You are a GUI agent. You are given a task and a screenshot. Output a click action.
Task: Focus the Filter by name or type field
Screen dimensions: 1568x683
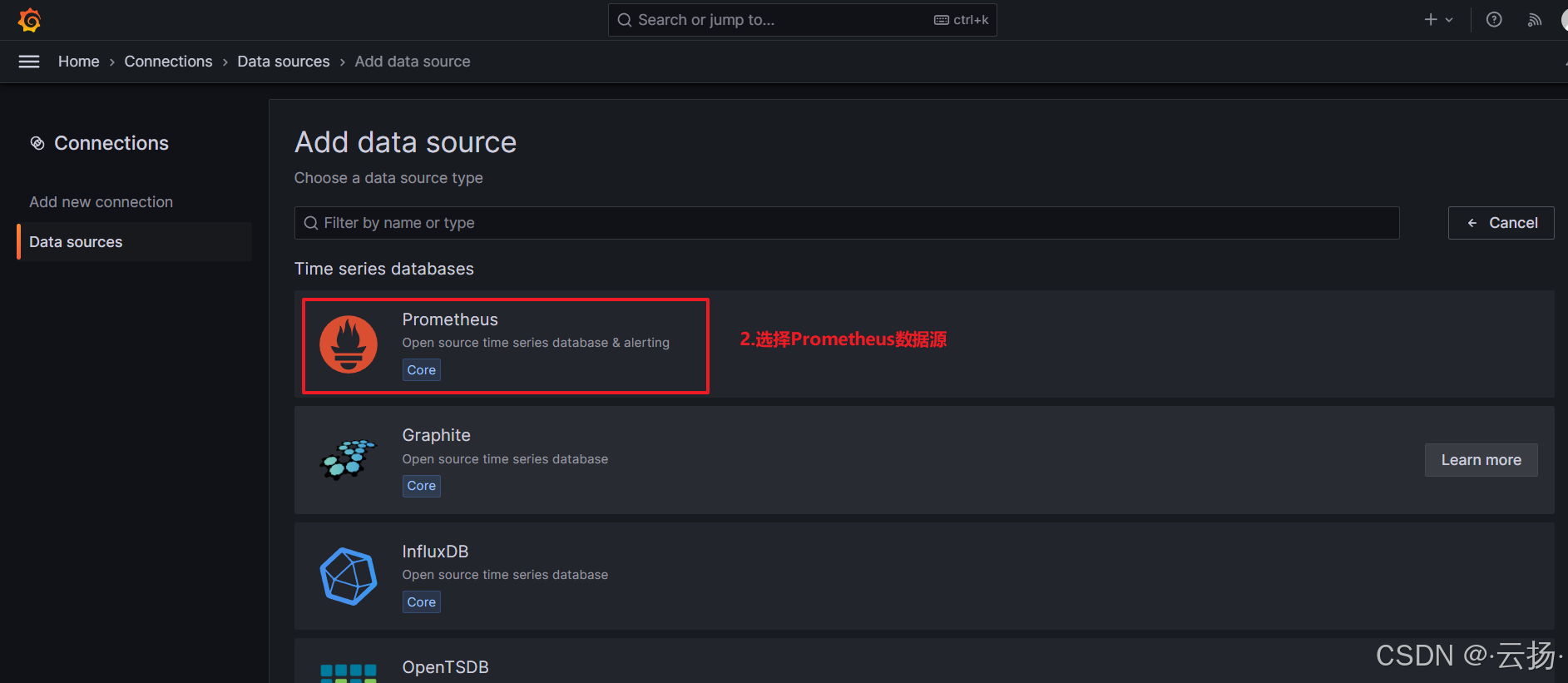pyautogui.click(x=847, y=223)
